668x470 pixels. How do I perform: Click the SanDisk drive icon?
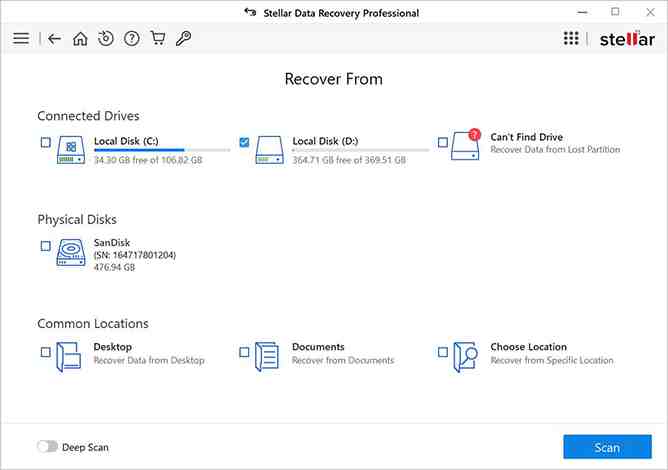pos(71,251)
